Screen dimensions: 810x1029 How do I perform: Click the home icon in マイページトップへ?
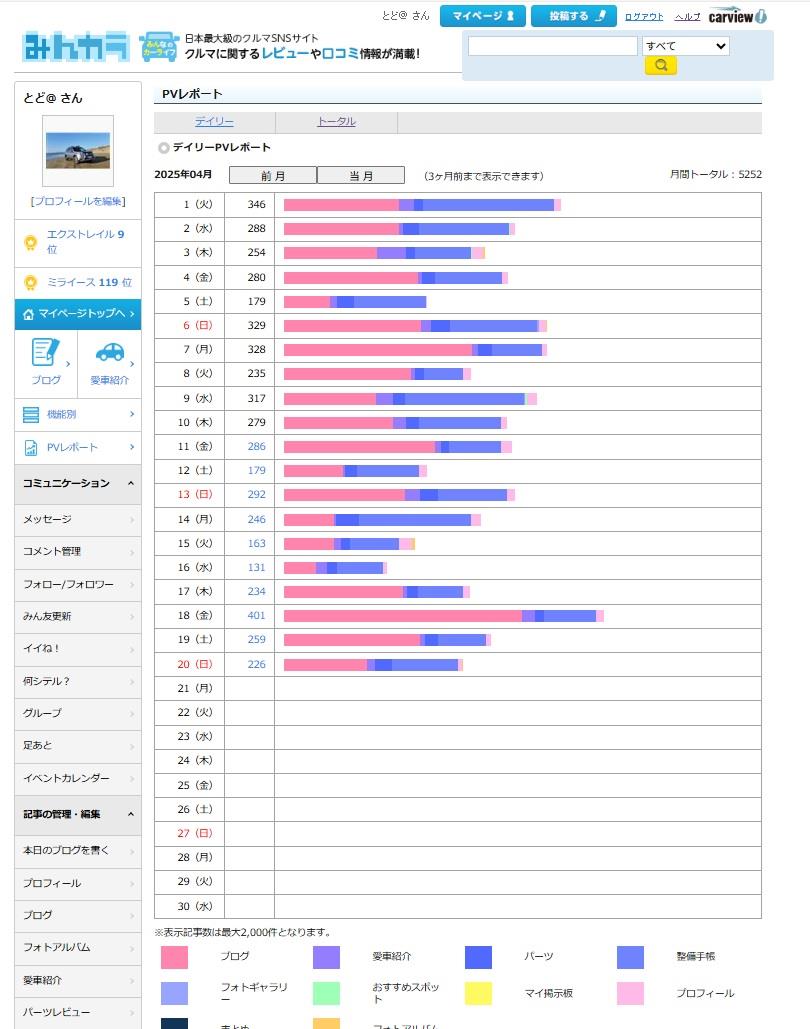tap(28, 314)
